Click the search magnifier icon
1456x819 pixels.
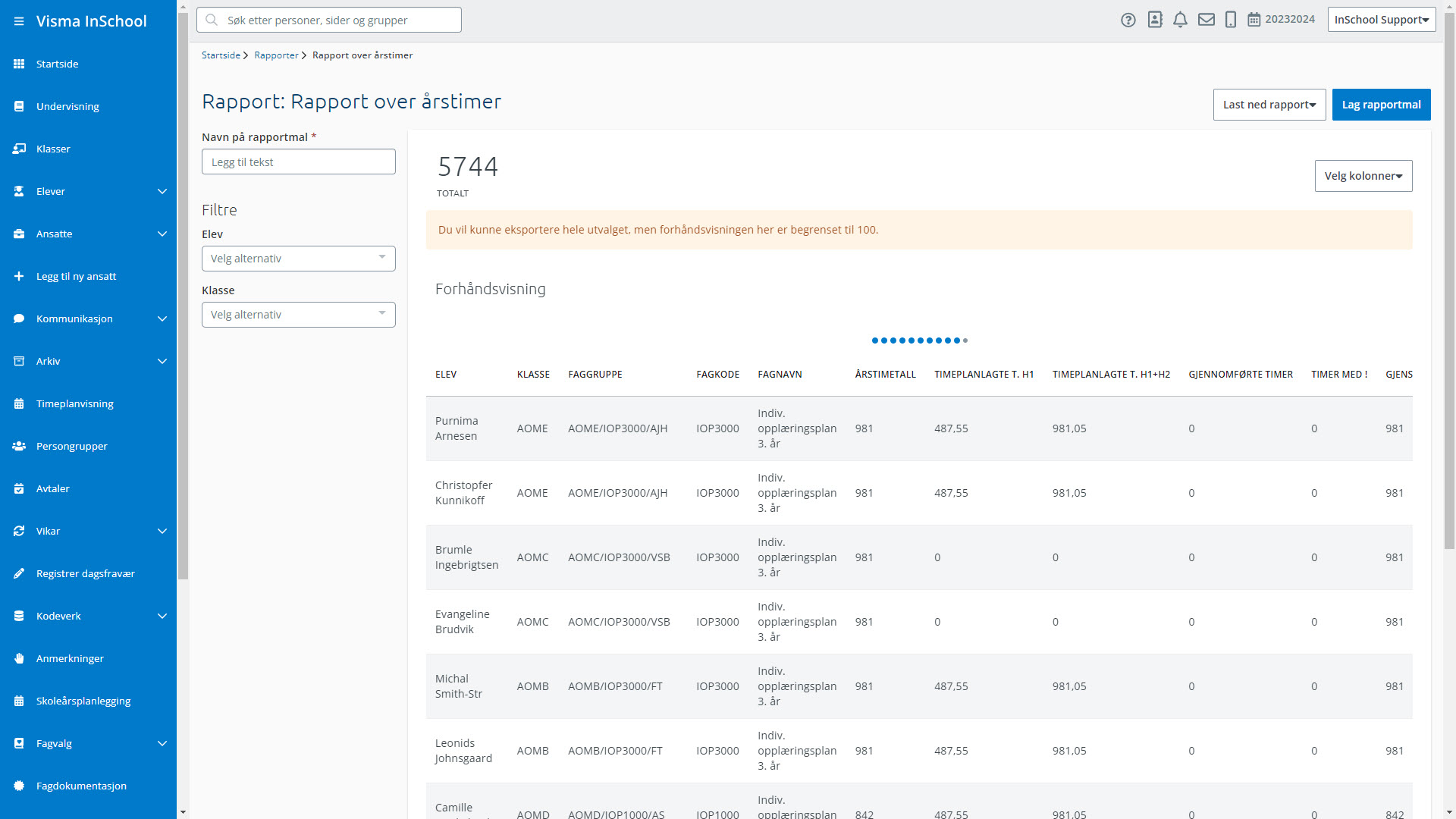[212, 20]
